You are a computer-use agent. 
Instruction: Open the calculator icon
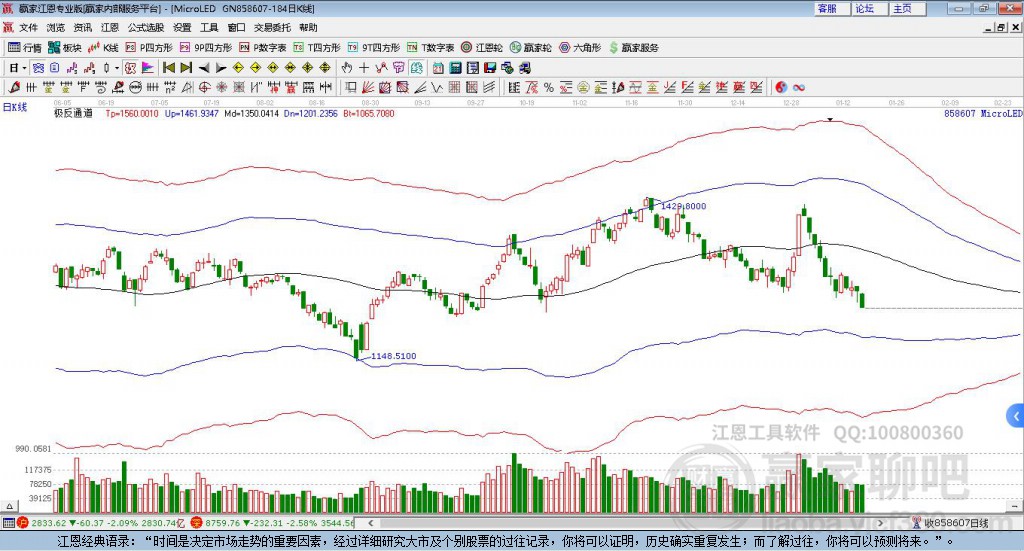[x=455, y=68]
